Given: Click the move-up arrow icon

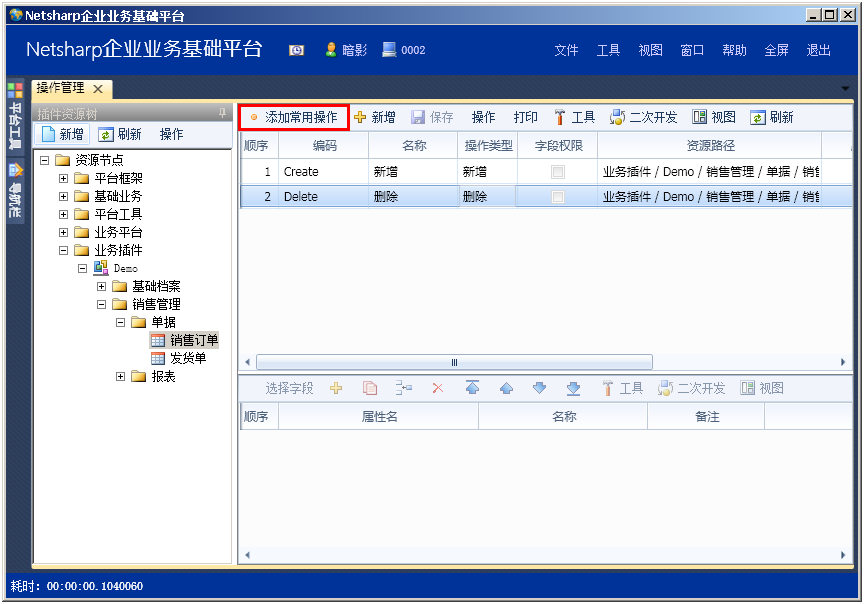Looking at the screenshot, I should point(506,389).
